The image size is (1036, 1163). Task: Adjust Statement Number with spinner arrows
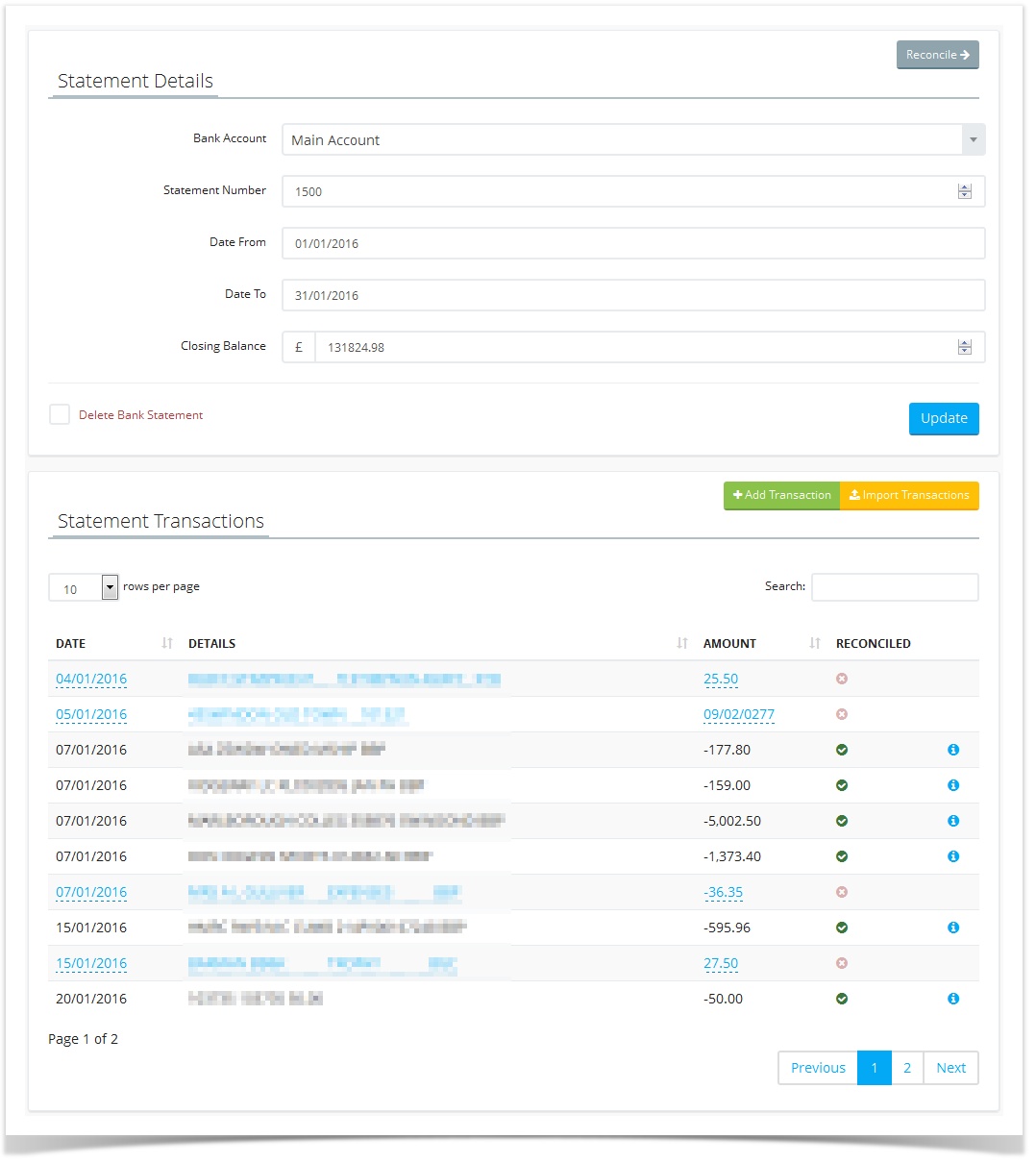tap(964, 191)
